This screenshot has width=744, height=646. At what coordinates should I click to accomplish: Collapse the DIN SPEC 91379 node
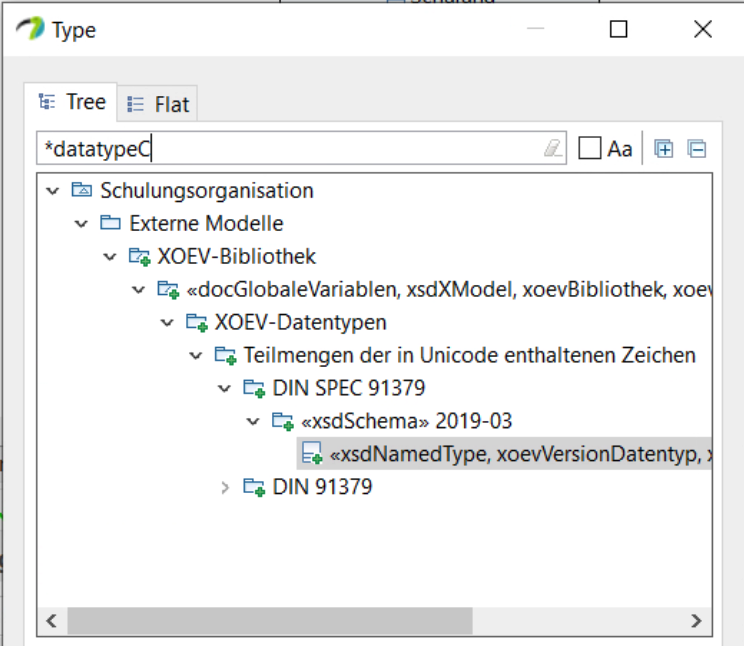coord(224,389)
